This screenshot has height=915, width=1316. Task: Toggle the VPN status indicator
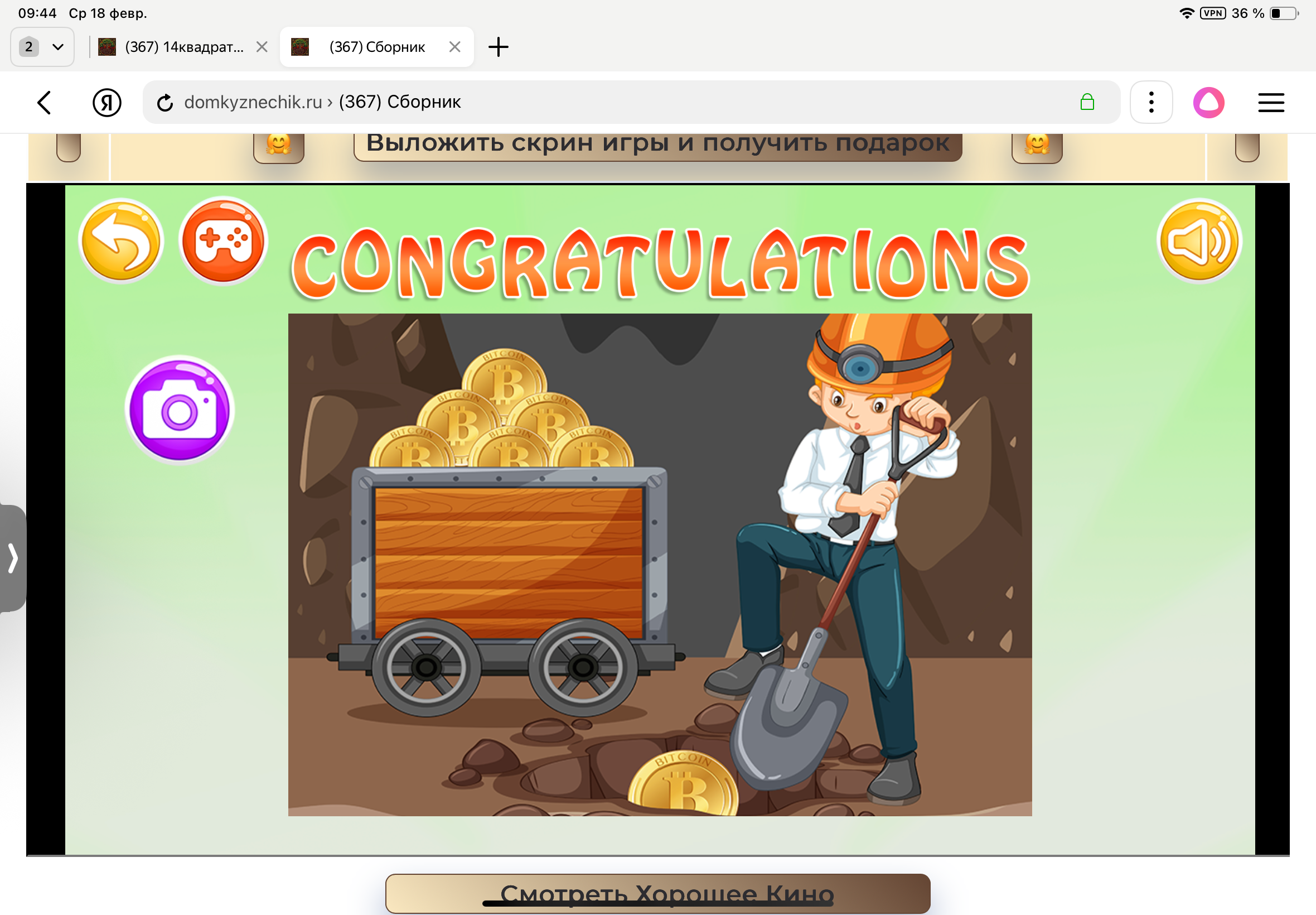[x=1212, y=13]
